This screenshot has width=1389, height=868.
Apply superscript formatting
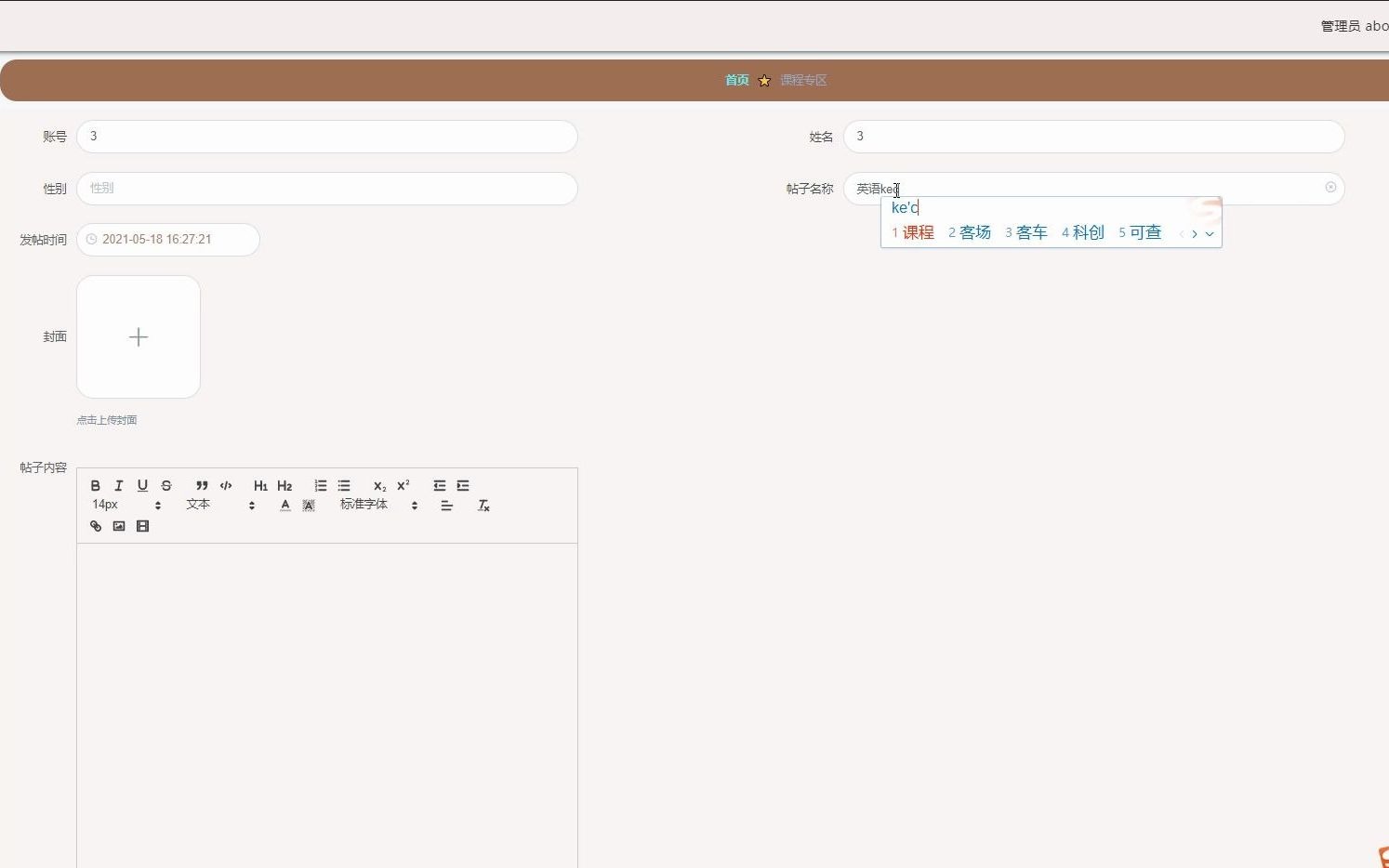click(403, 485)
